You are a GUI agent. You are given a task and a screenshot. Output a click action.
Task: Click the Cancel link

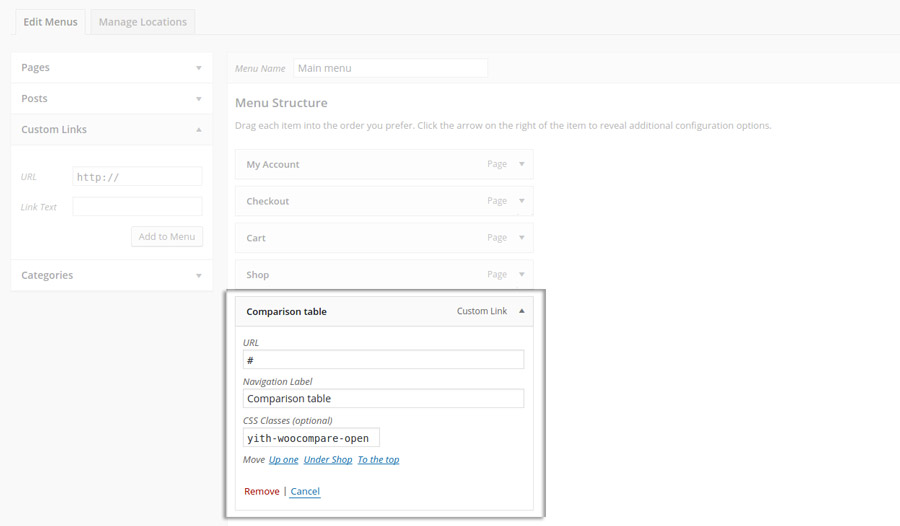click(305, 491)
